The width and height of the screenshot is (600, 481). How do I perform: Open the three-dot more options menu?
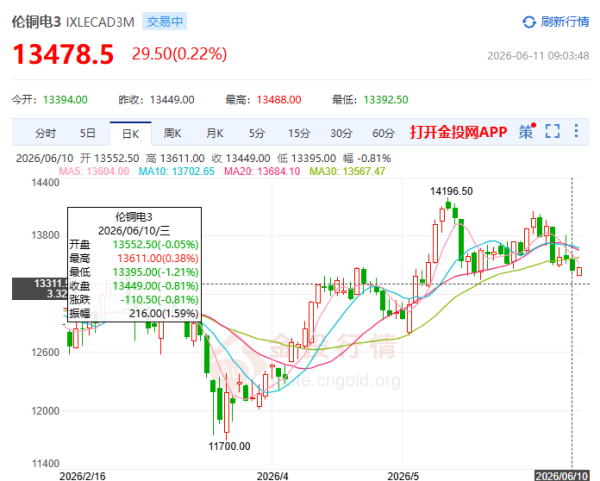(x=576, y=131)
